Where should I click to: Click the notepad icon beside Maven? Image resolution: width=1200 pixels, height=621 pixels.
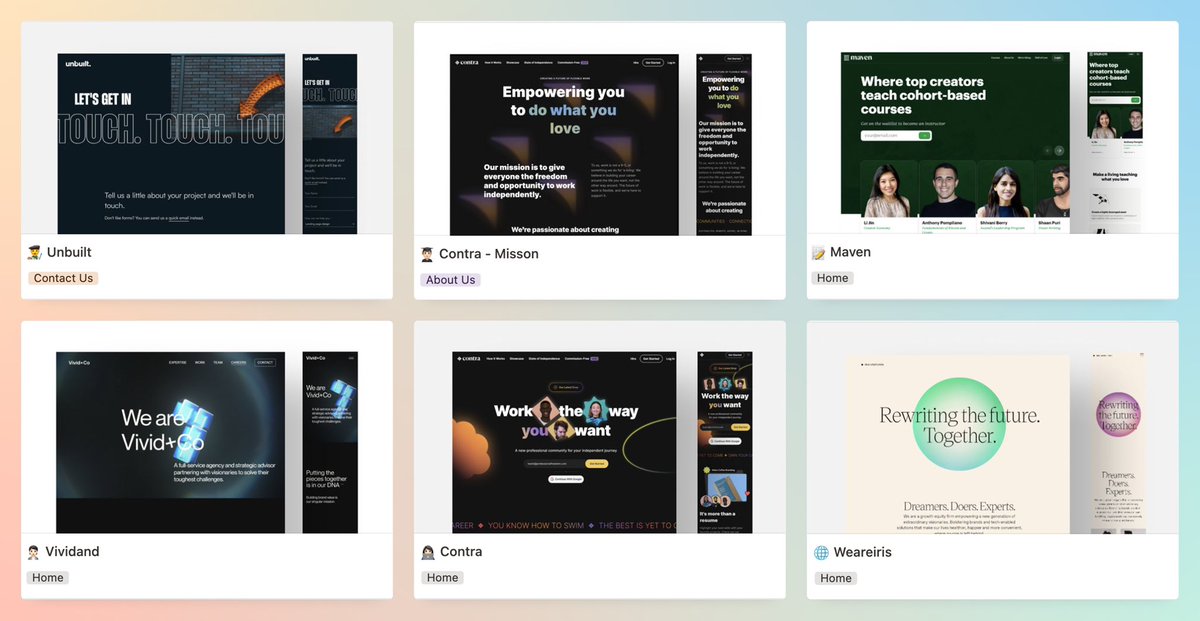(820, 253)
